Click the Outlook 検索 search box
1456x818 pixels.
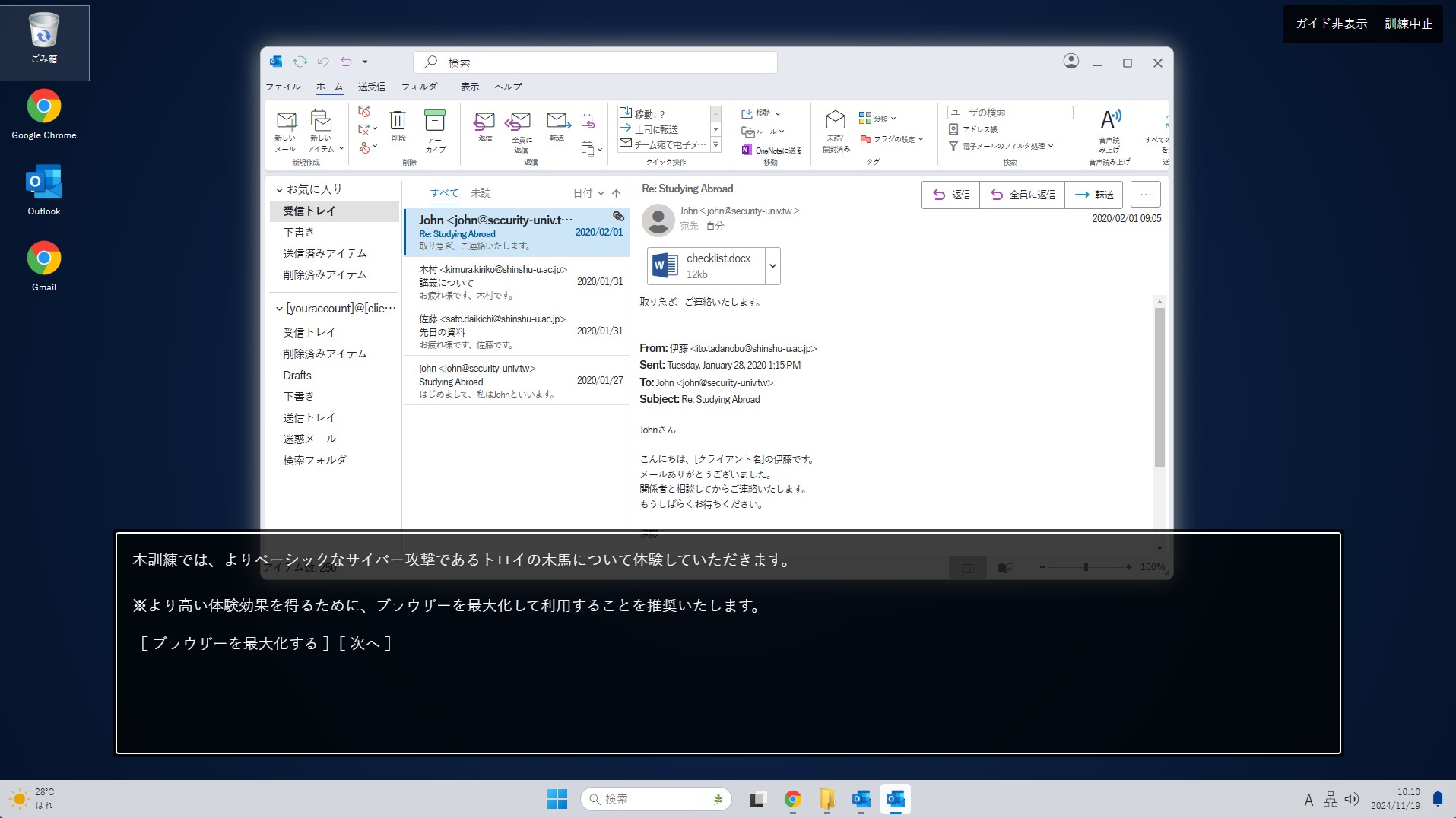tap(595, 62)
